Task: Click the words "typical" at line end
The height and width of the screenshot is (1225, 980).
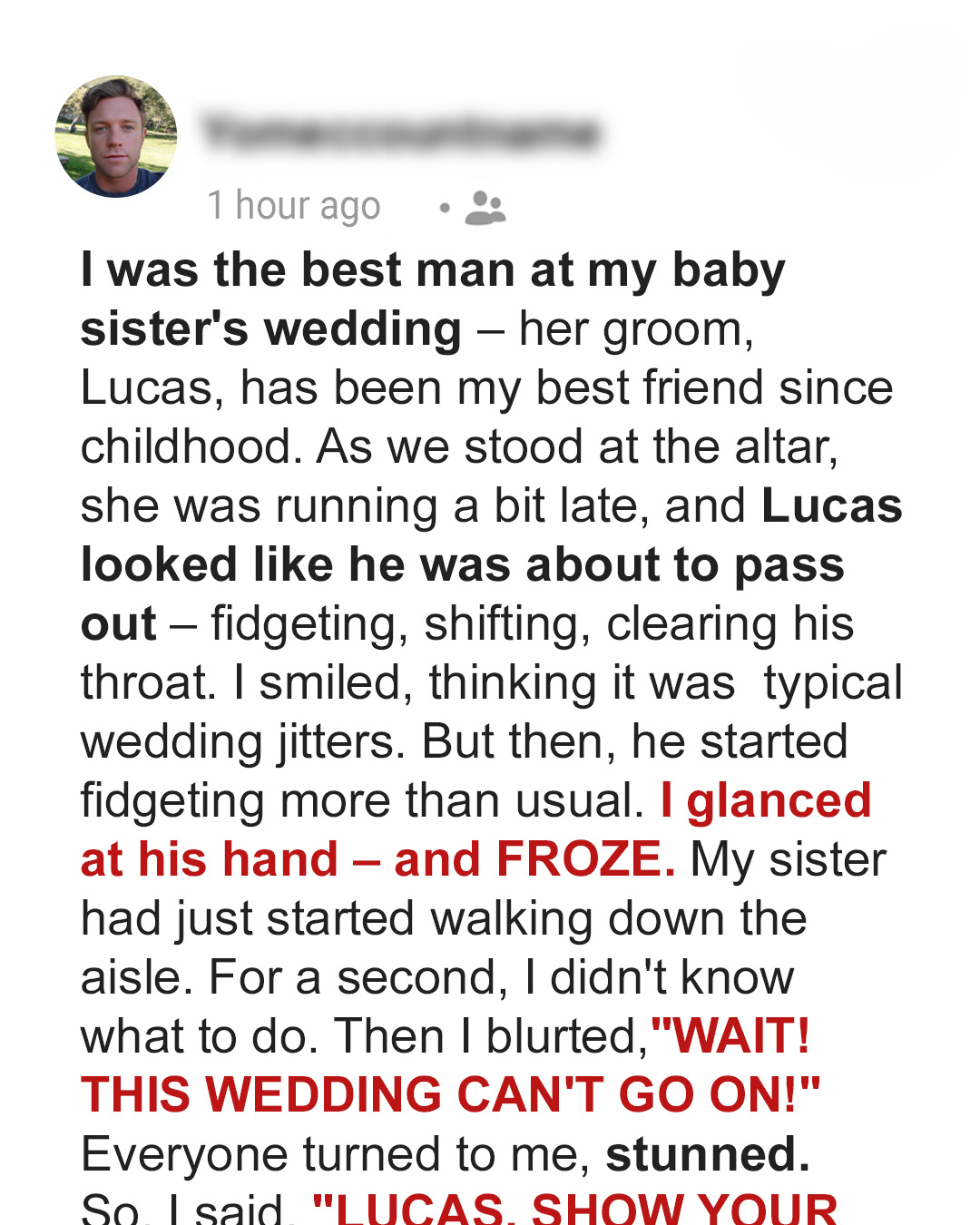Action: [833, 683]
